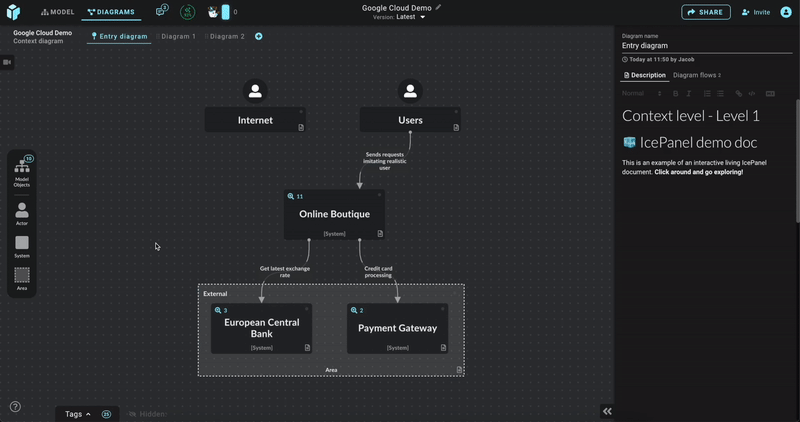The width and height of the screenshot is (800, 422).
Task: Open Users actor's document icon
Action: (456, 128)
